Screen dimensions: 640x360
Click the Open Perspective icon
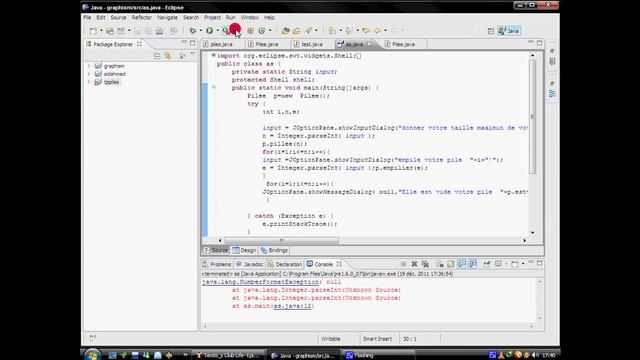click(491, 31)
